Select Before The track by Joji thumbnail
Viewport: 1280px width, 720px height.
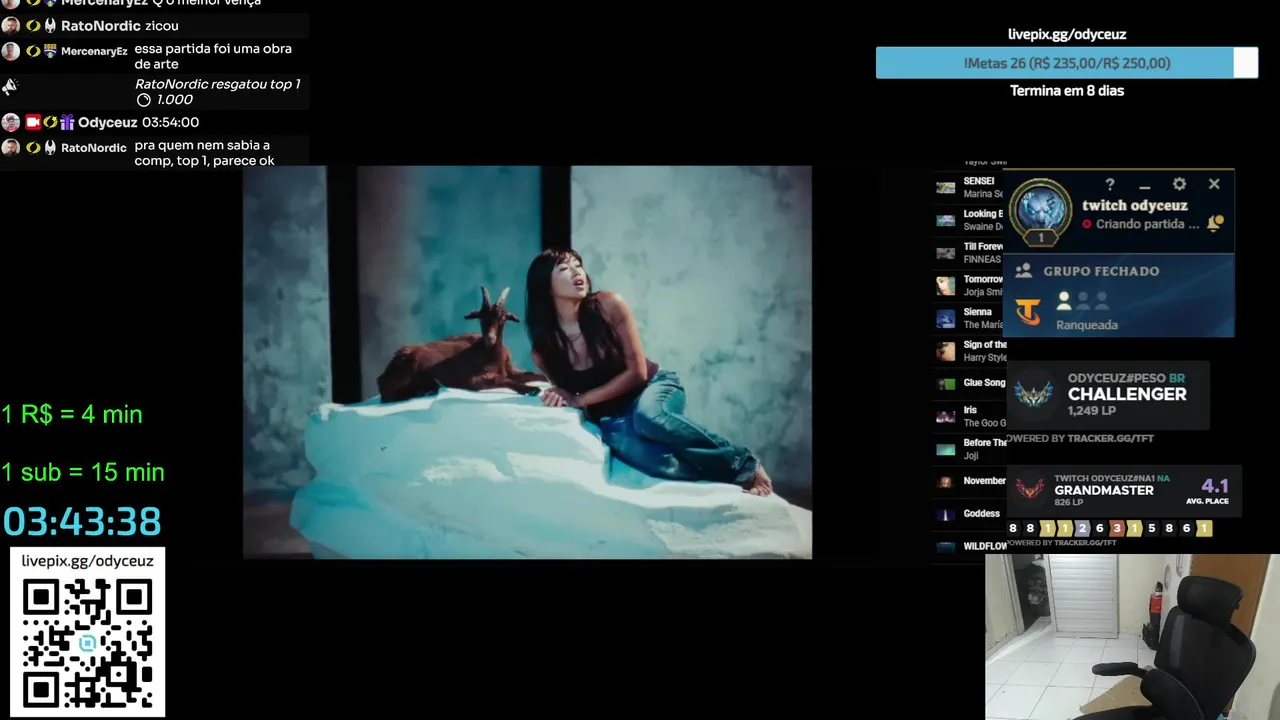[x=945, y=449]
